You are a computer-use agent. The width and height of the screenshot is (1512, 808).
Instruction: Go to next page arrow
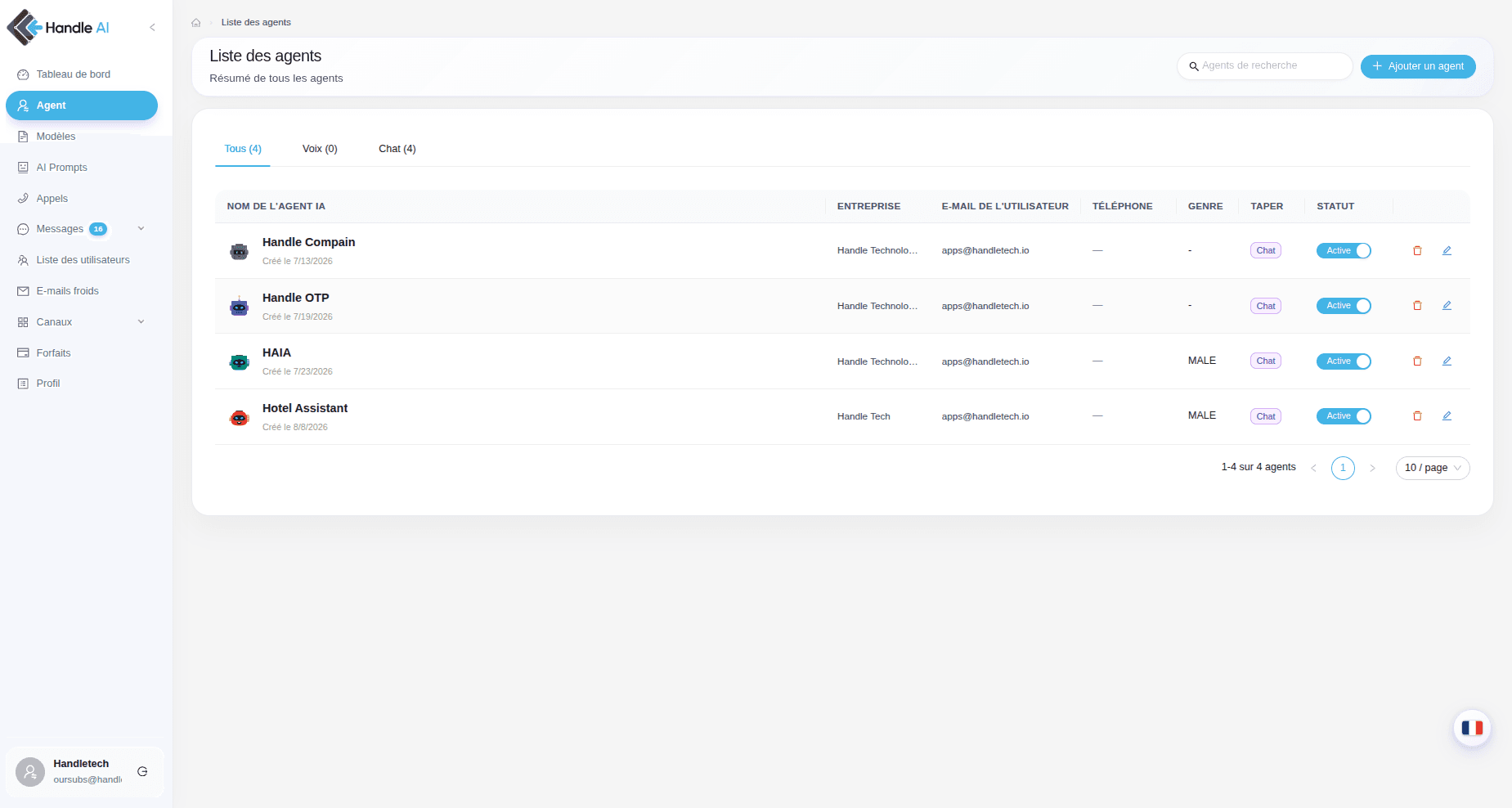tap(1372, 468)
